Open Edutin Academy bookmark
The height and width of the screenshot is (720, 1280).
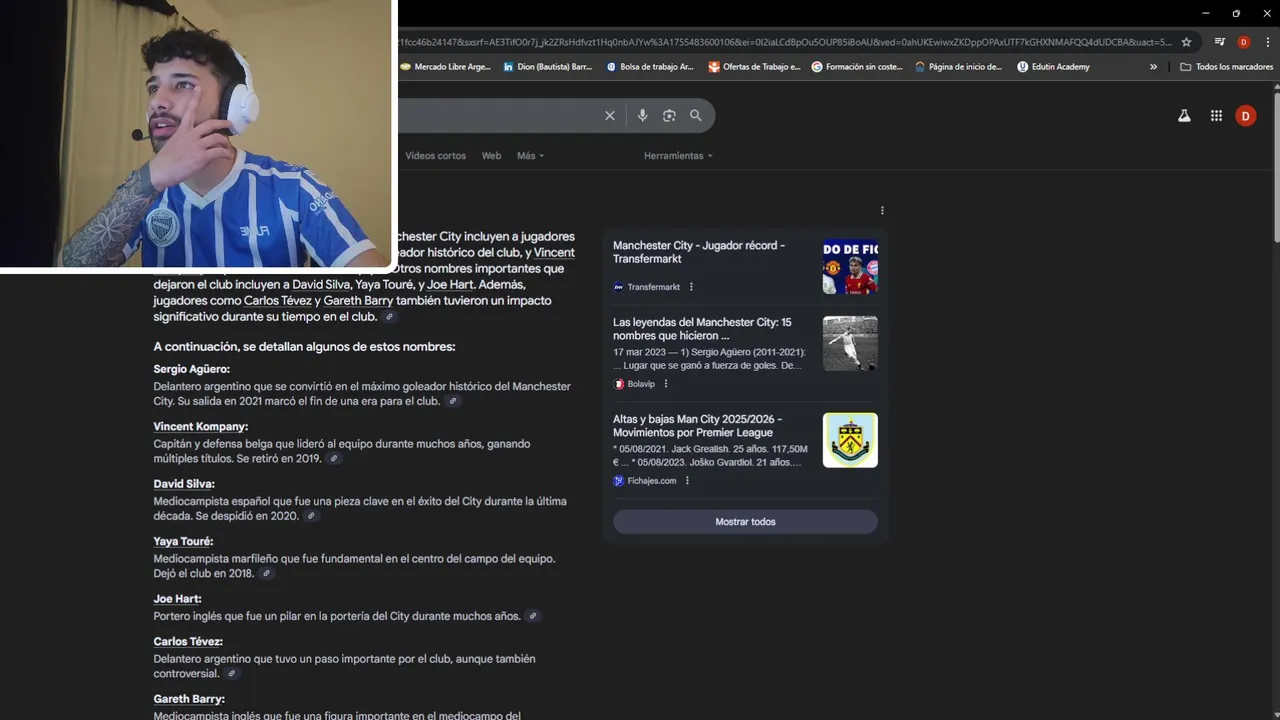1053,67
